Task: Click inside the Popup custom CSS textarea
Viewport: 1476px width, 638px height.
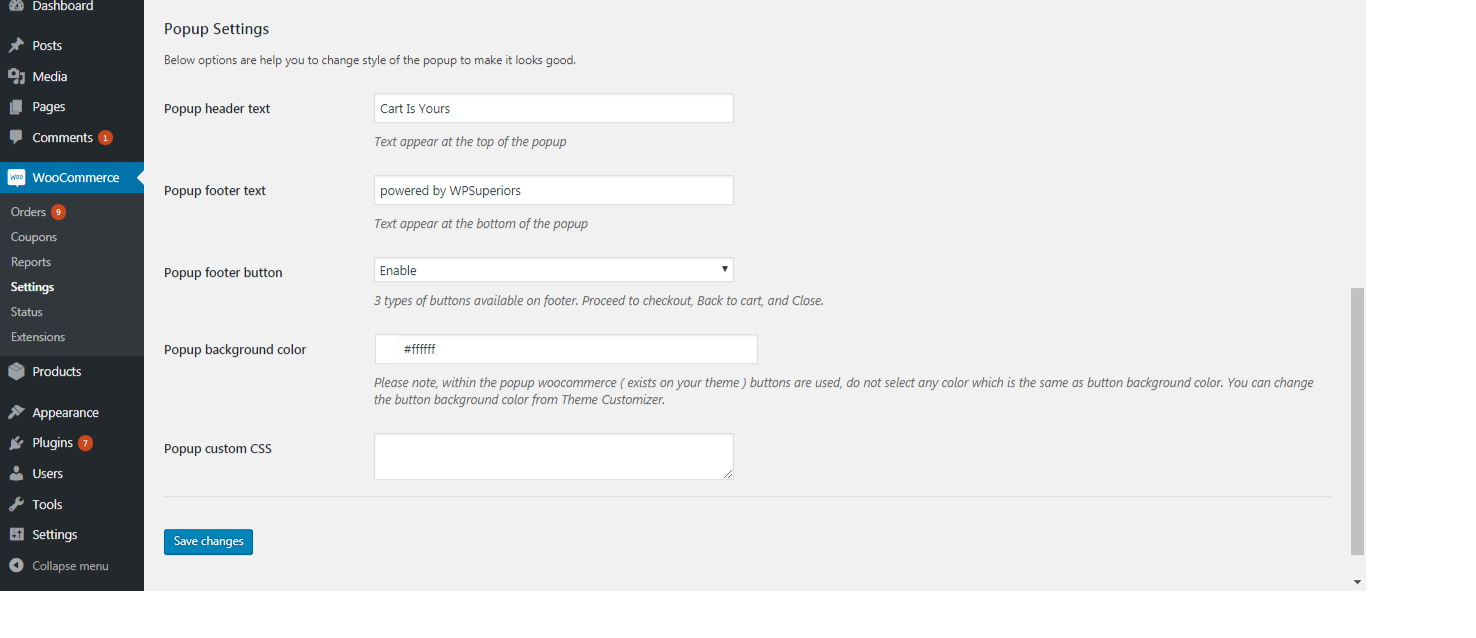Action: tap(553, 456)
